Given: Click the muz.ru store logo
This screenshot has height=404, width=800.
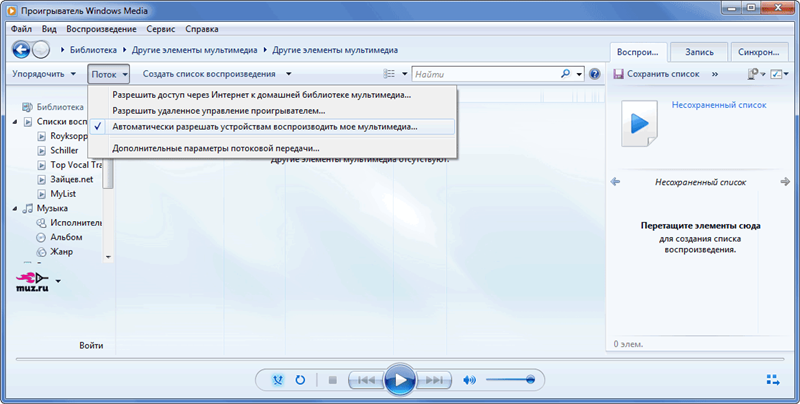Looking at the screenshot, I should pyautogui.click(x=32, y=280).
